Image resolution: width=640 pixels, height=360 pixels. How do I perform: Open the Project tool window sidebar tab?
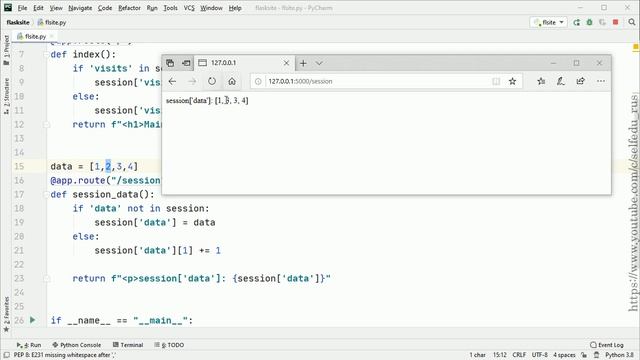pos(6,50)
